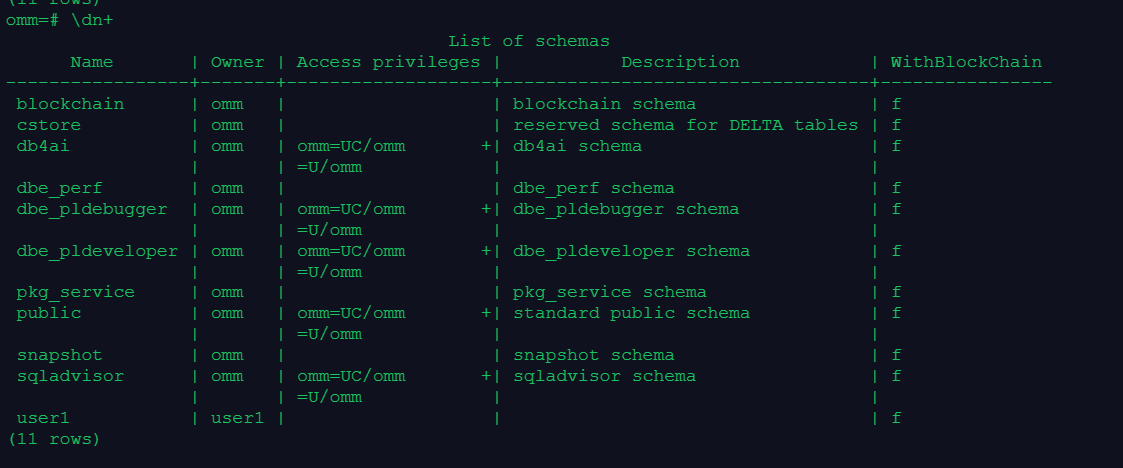Click the dbe_pldeveloper schema name
1123x468 pixels.
(97, 252)
